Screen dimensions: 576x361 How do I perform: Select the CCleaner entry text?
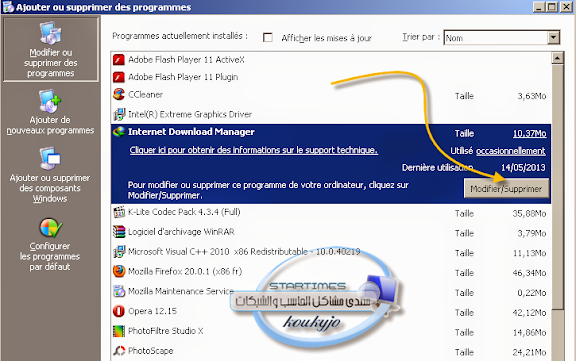[x=145, y=94]
